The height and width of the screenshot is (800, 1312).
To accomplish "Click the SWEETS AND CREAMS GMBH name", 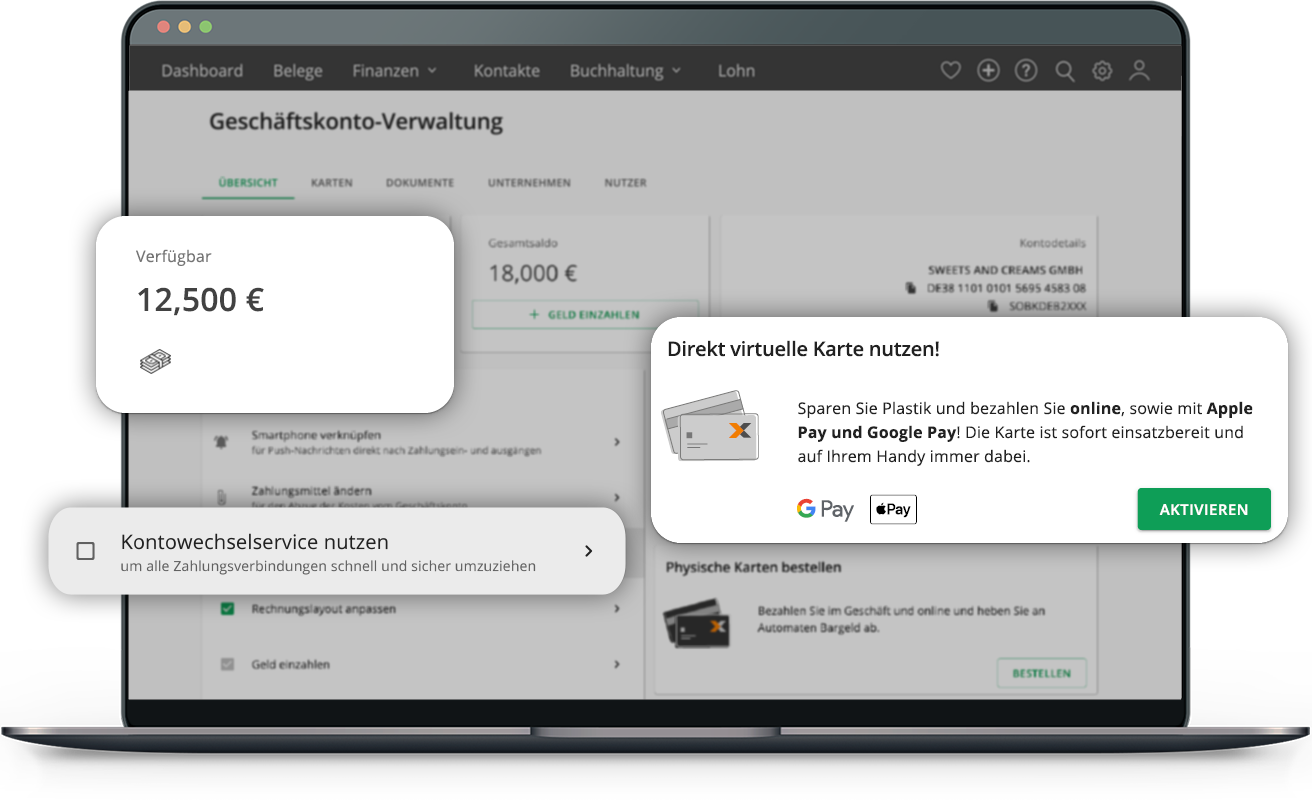I will coord(1006,270).
